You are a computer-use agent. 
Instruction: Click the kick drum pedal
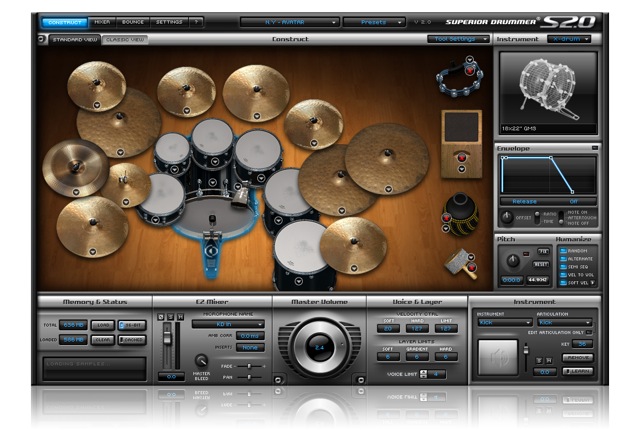click(x=211, y=252)
